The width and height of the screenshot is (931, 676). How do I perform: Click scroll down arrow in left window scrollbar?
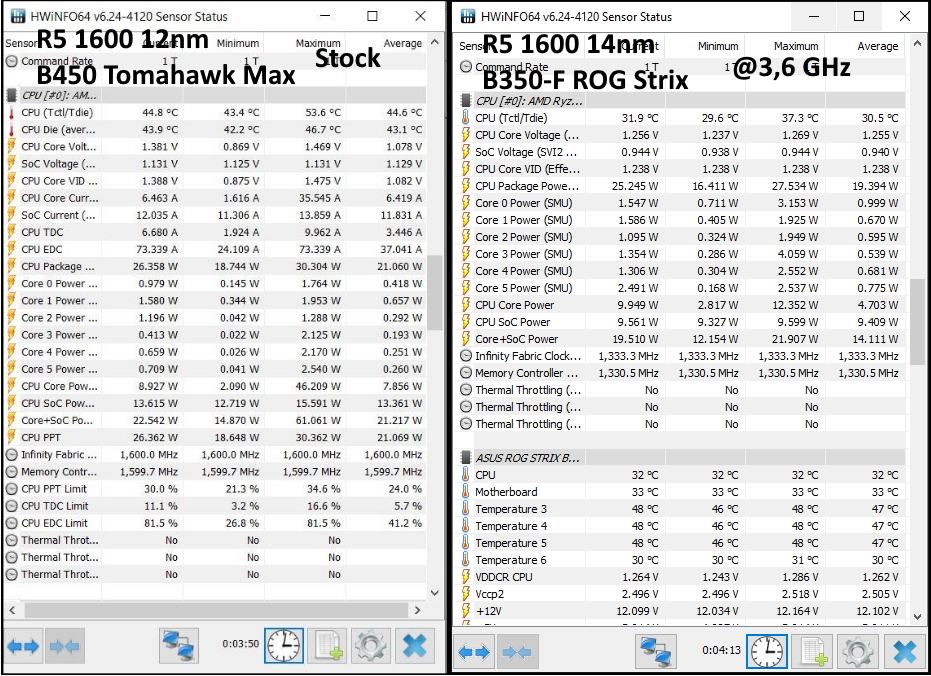point(435,592)
